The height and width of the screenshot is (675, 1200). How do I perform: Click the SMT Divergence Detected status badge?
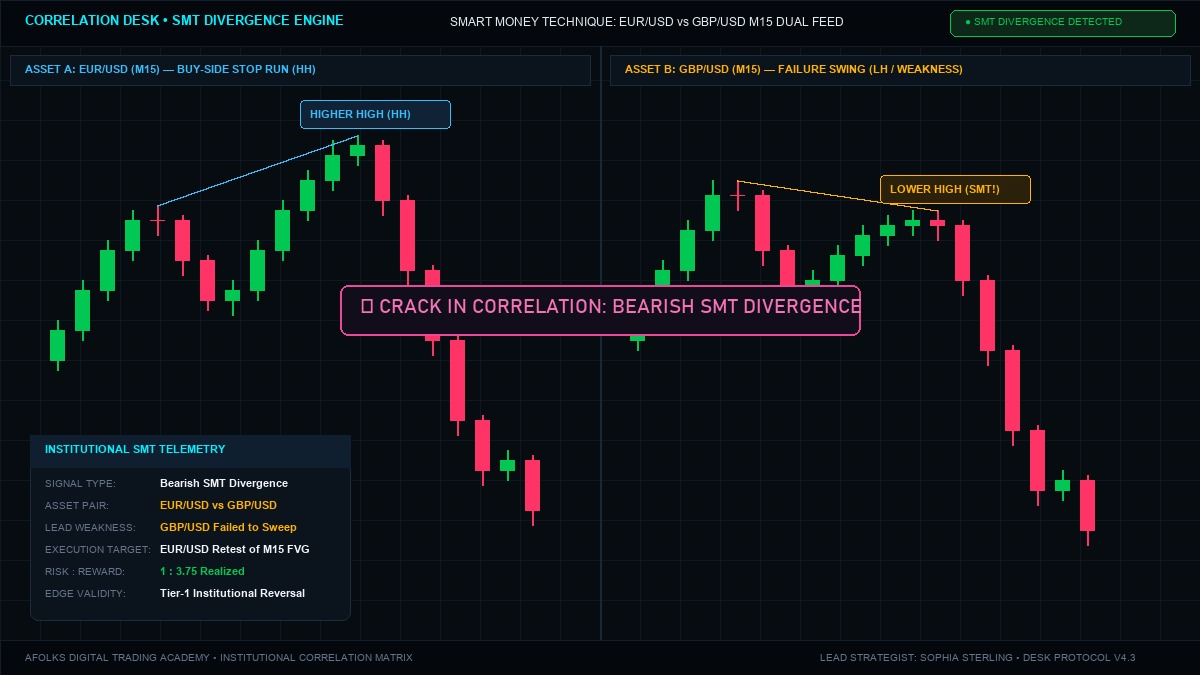[x=1062, y=23]
